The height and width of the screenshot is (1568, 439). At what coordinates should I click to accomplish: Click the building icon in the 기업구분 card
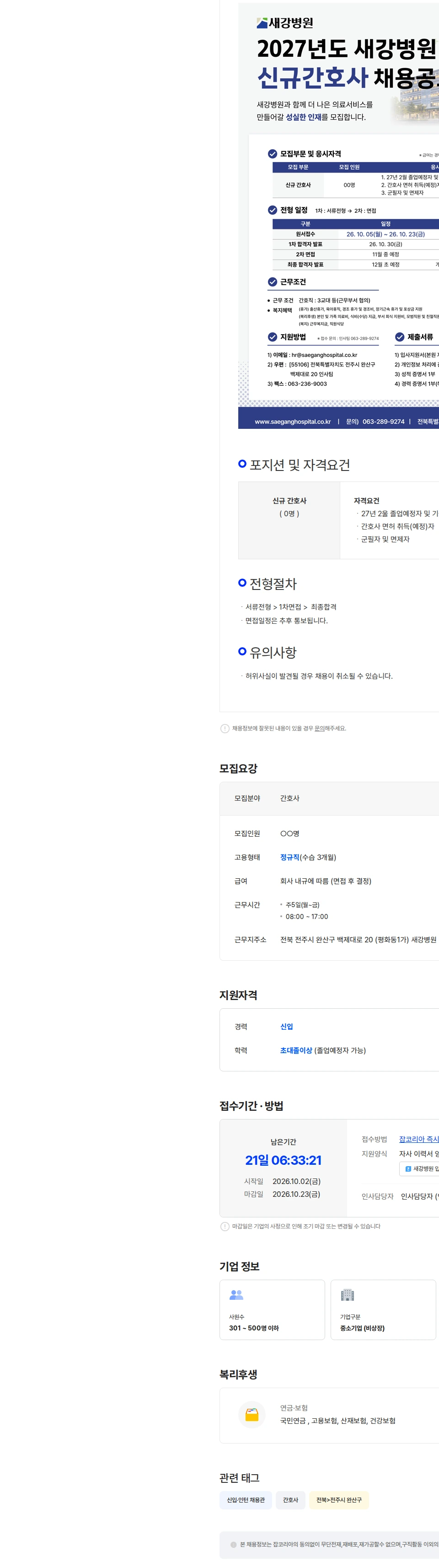347,1295
